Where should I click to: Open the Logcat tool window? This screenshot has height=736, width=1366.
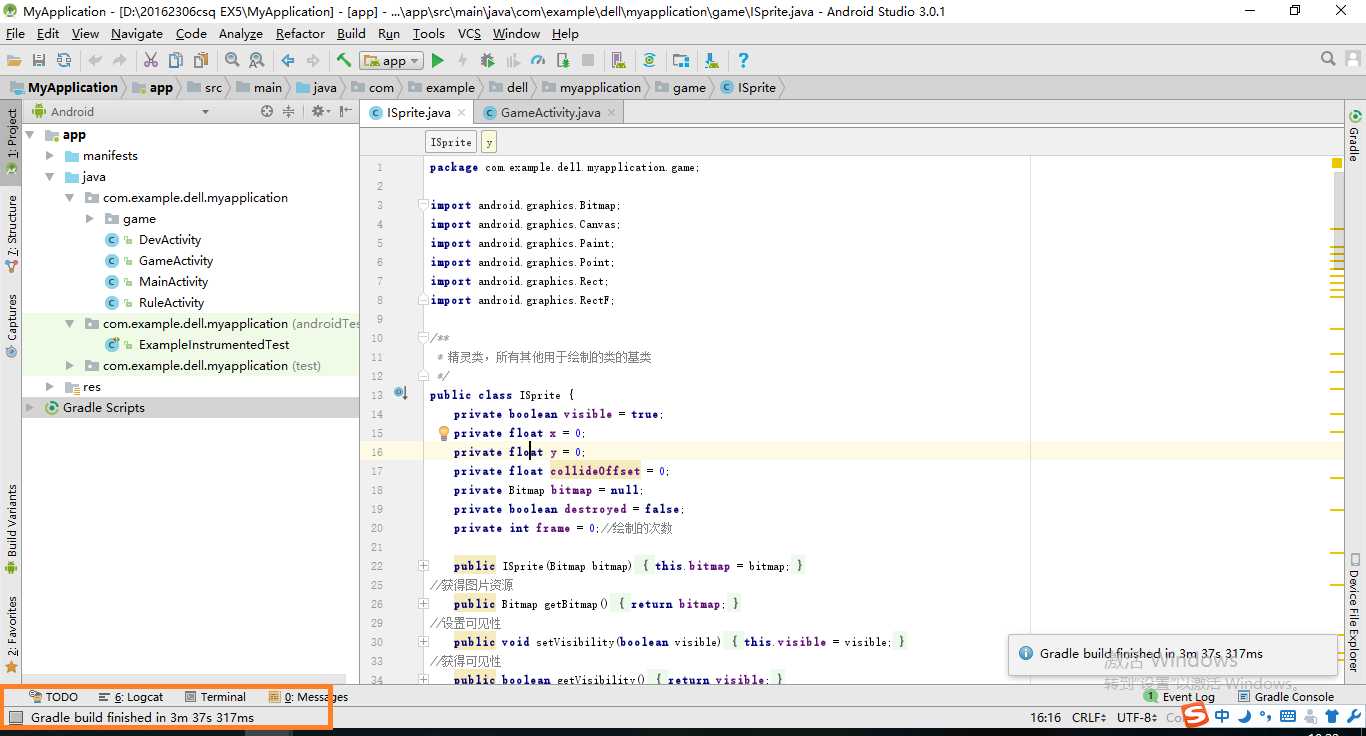[130, 697]
